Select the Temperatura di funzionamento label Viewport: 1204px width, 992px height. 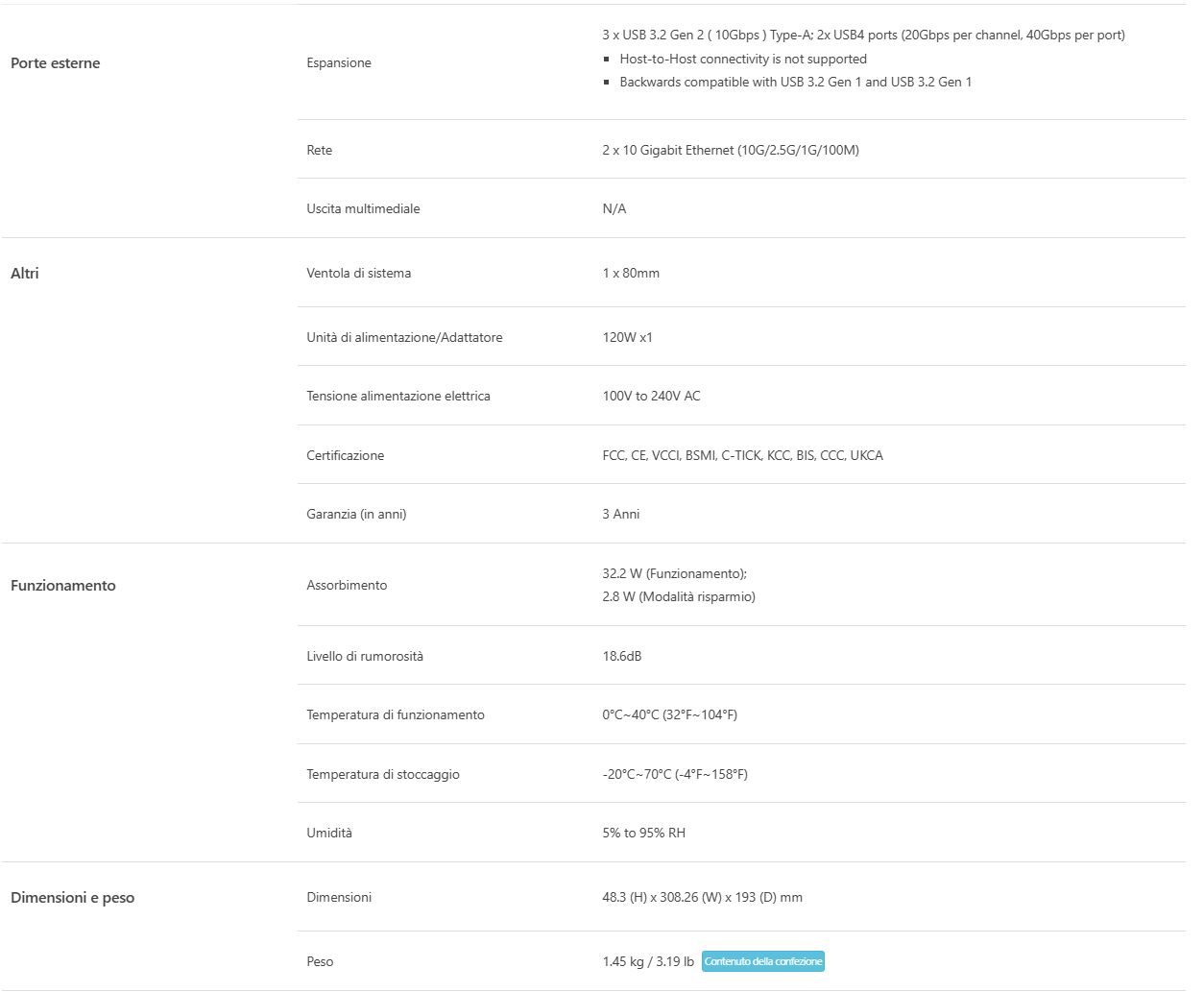(395, 715)
